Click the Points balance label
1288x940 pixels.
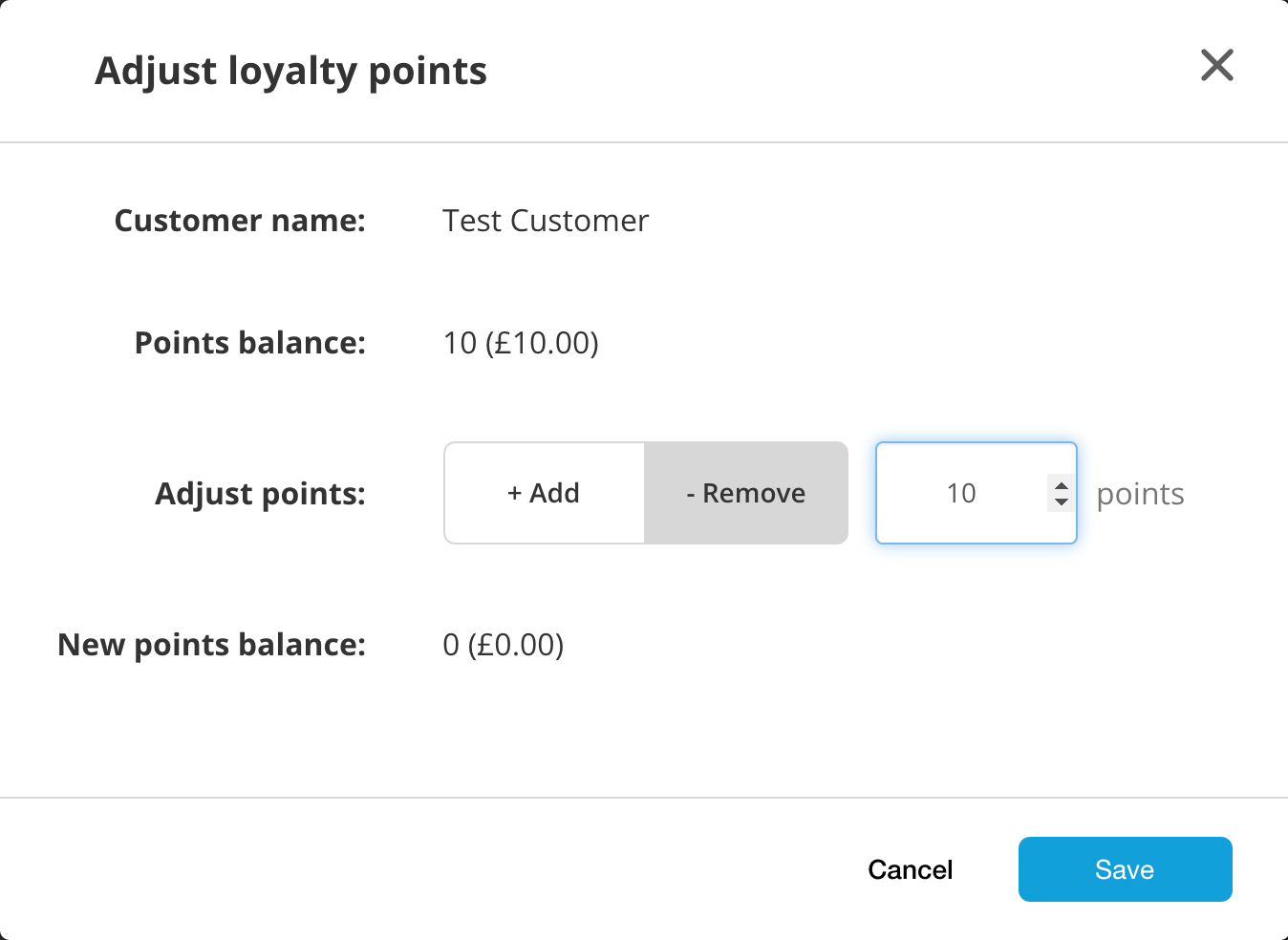click(249, 343)
